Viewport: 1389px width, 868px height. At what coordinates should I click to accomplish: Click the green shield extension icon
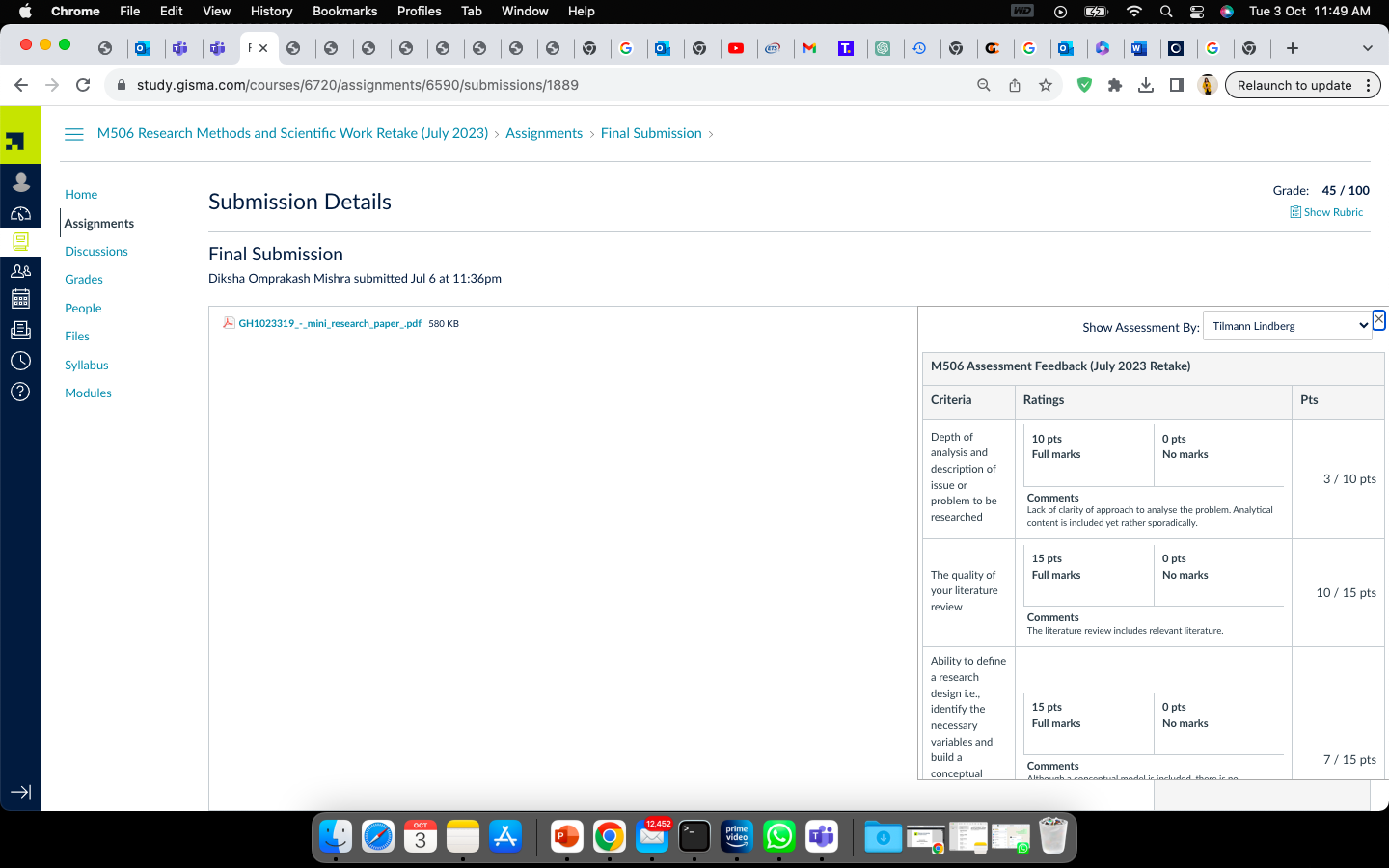point(1084,85)
